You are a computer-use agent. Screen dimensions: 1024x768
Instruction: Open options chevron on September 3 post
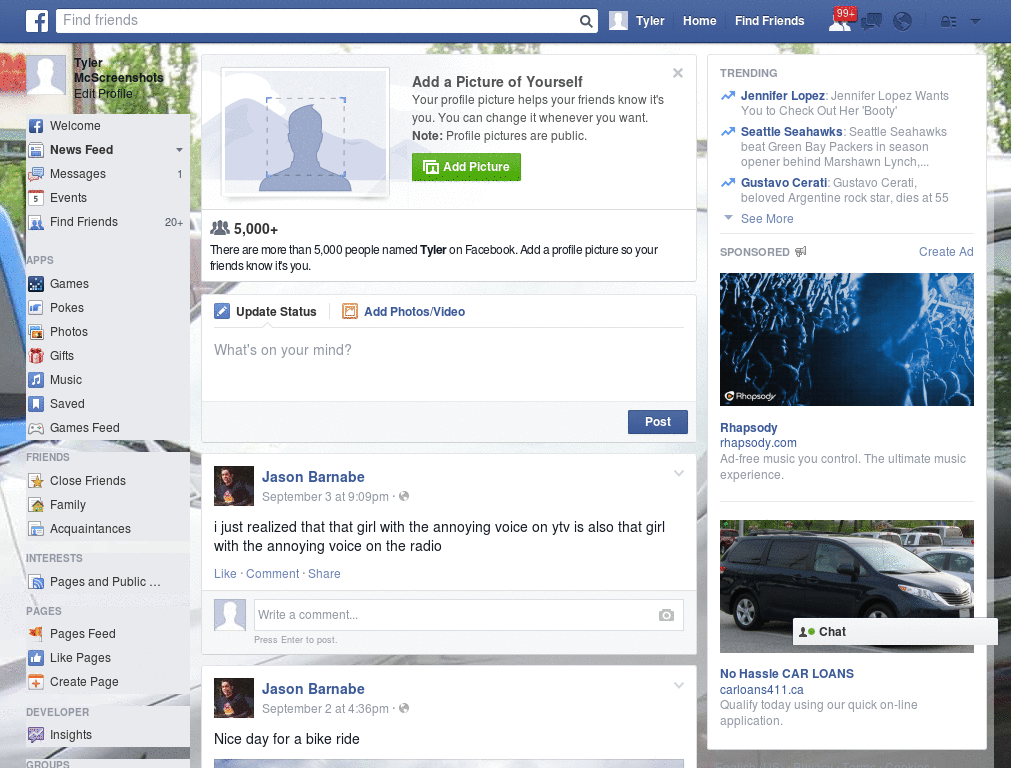point(679,473)
